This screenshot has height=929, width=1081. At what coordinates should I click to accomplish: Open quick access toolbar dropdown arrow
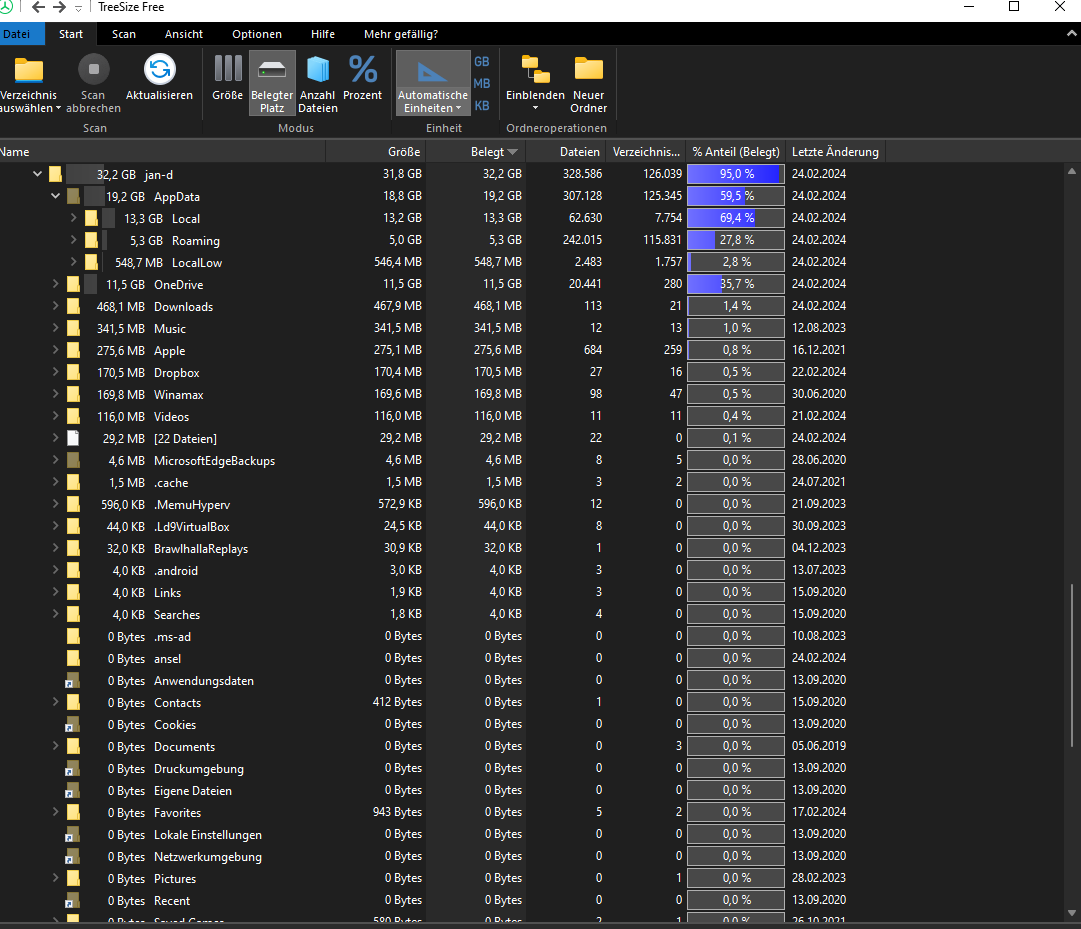(78, 8)
